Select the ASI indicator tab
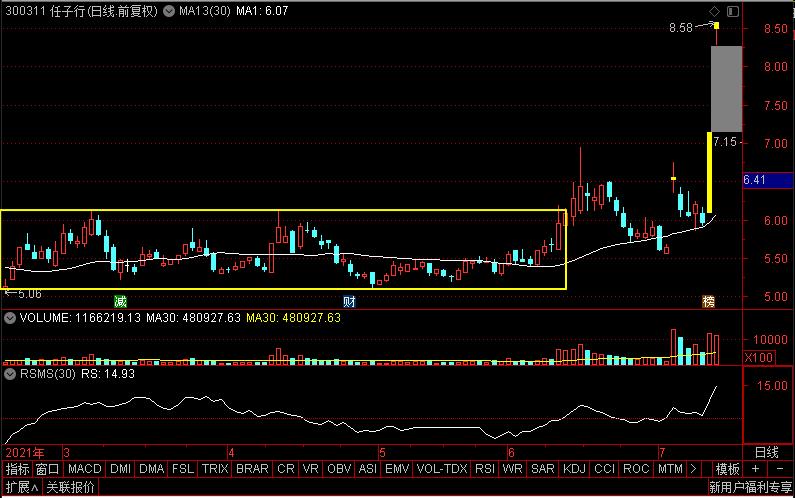The width and height of the screenshot is (795, 498). (x=368, y=469)
